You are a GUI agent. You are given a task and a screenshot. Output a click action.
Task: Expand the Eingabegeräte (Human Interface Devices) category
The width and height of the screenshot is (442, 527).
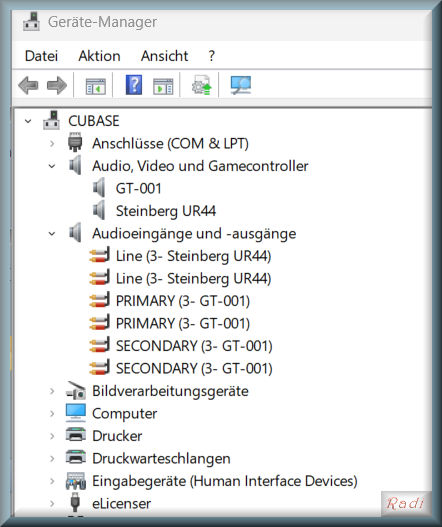coord(52,481)
